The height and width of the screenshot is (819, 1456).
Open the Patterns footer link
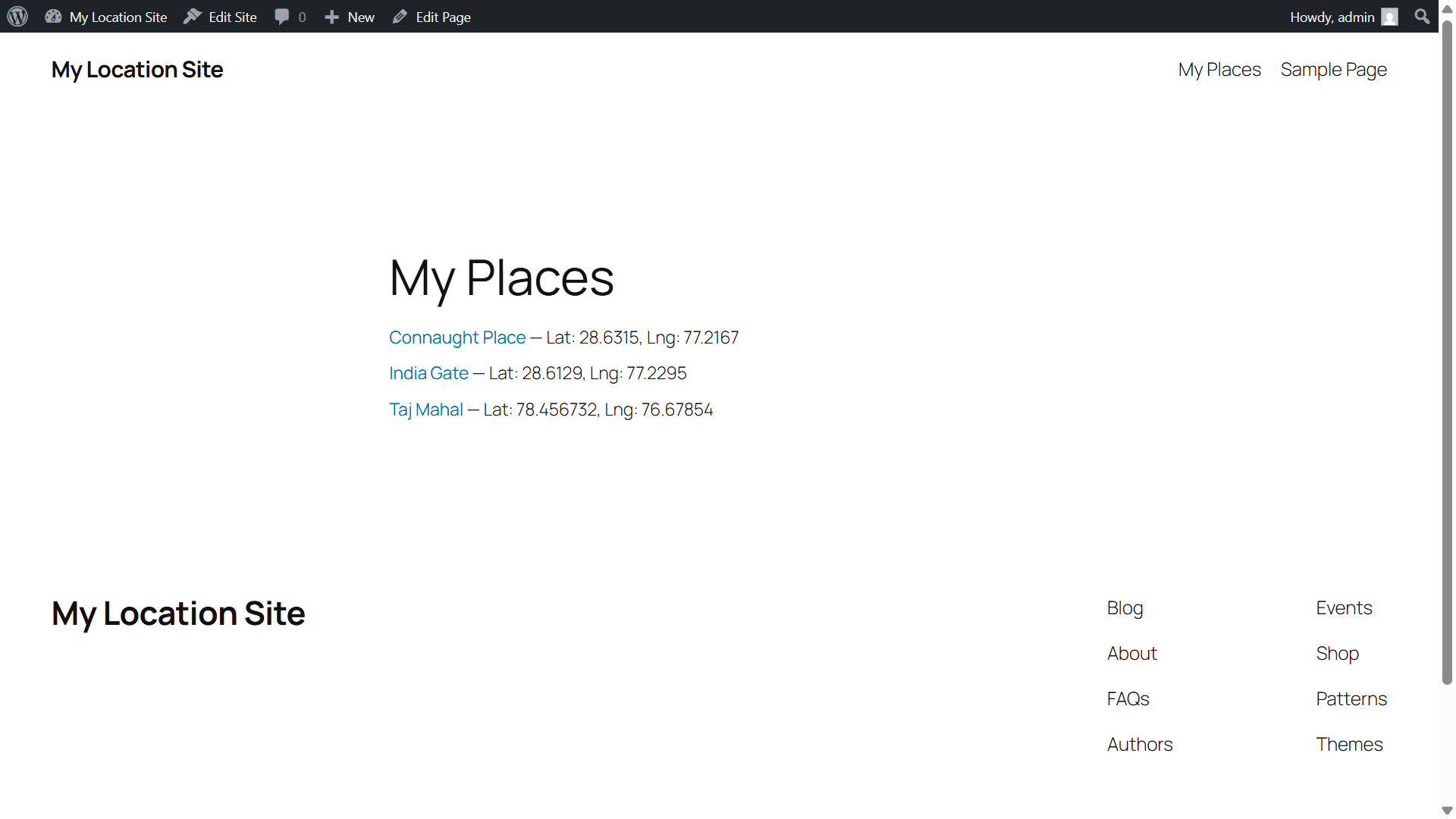click(x=1351, y=699)
